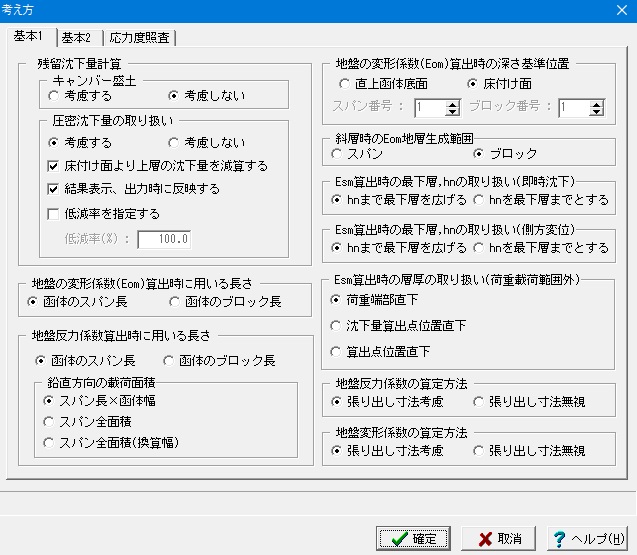Select 考慮しない under キャンバー盛土

pyautogui.click(x=206, y=96)
